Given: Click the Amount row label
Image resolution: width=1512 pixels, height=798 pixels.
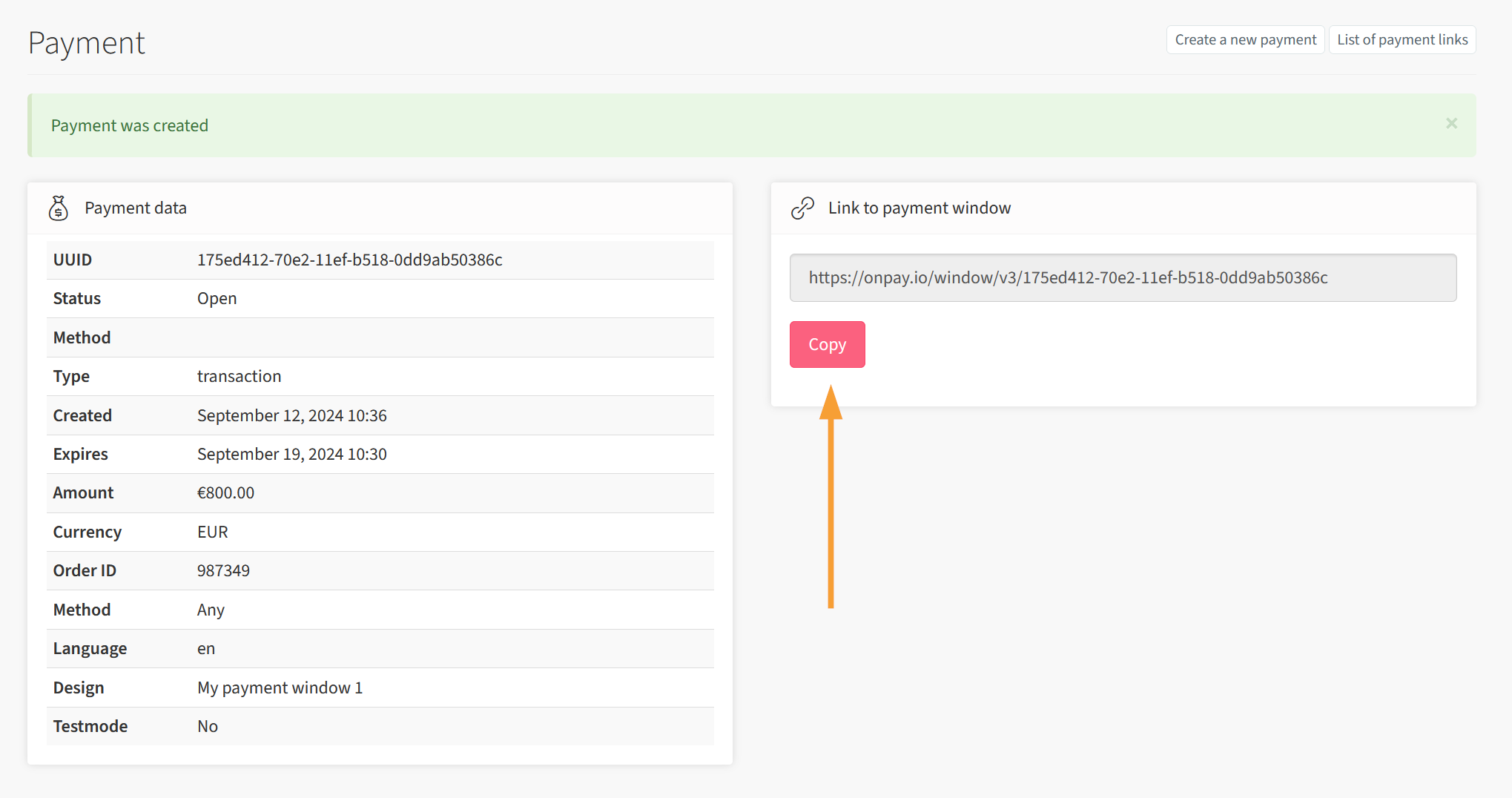Looking at the screenshot, I should pyautogui.click(x=83, y=492).
